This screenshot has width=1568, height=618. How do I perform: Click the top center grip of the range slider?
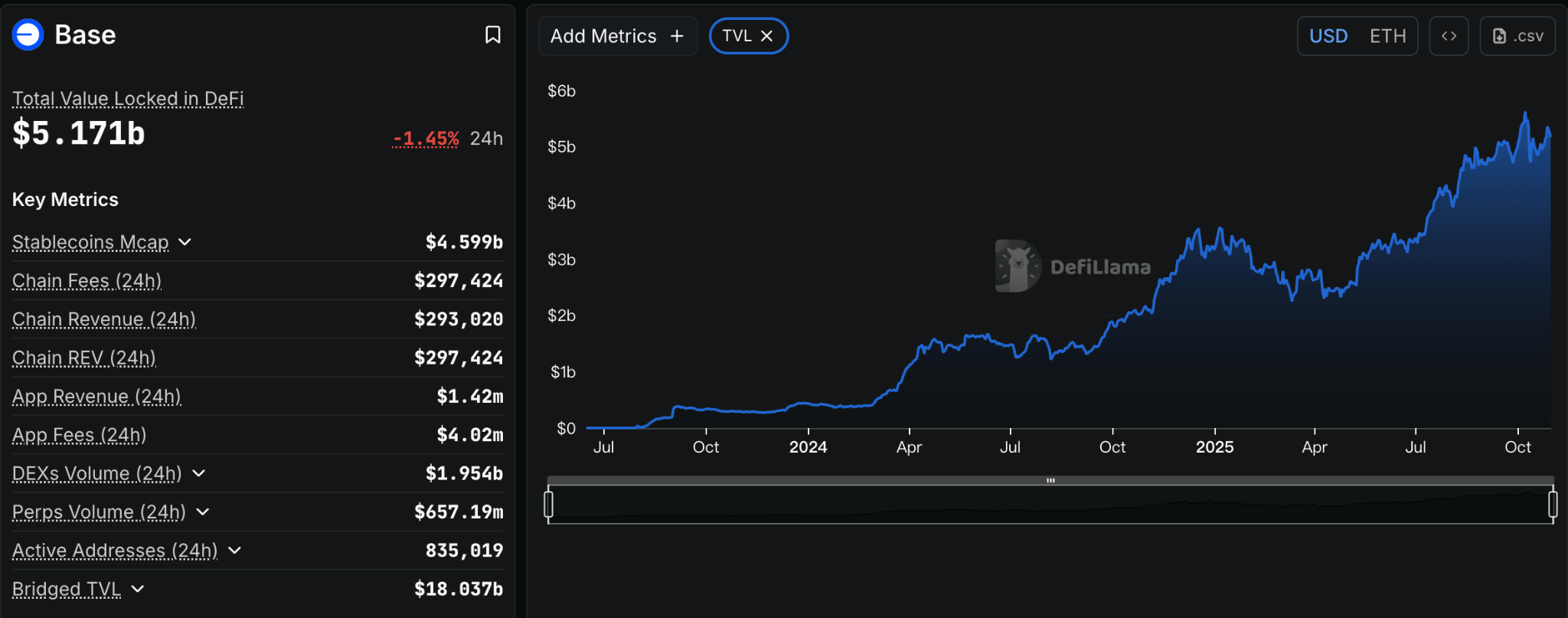tap(1050, 481)
